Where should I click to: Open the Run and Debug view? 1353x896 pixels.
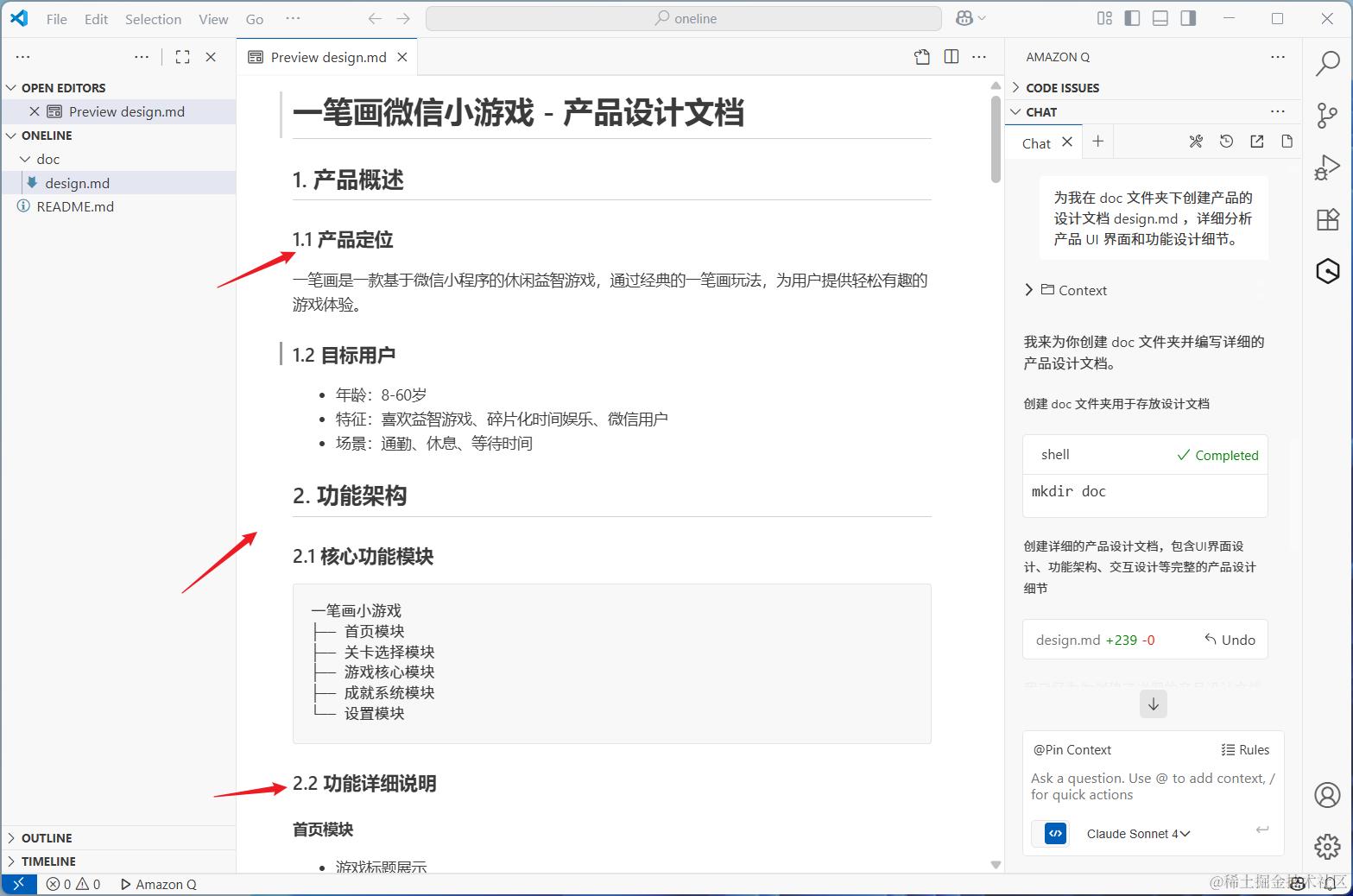coord(1327,167)
